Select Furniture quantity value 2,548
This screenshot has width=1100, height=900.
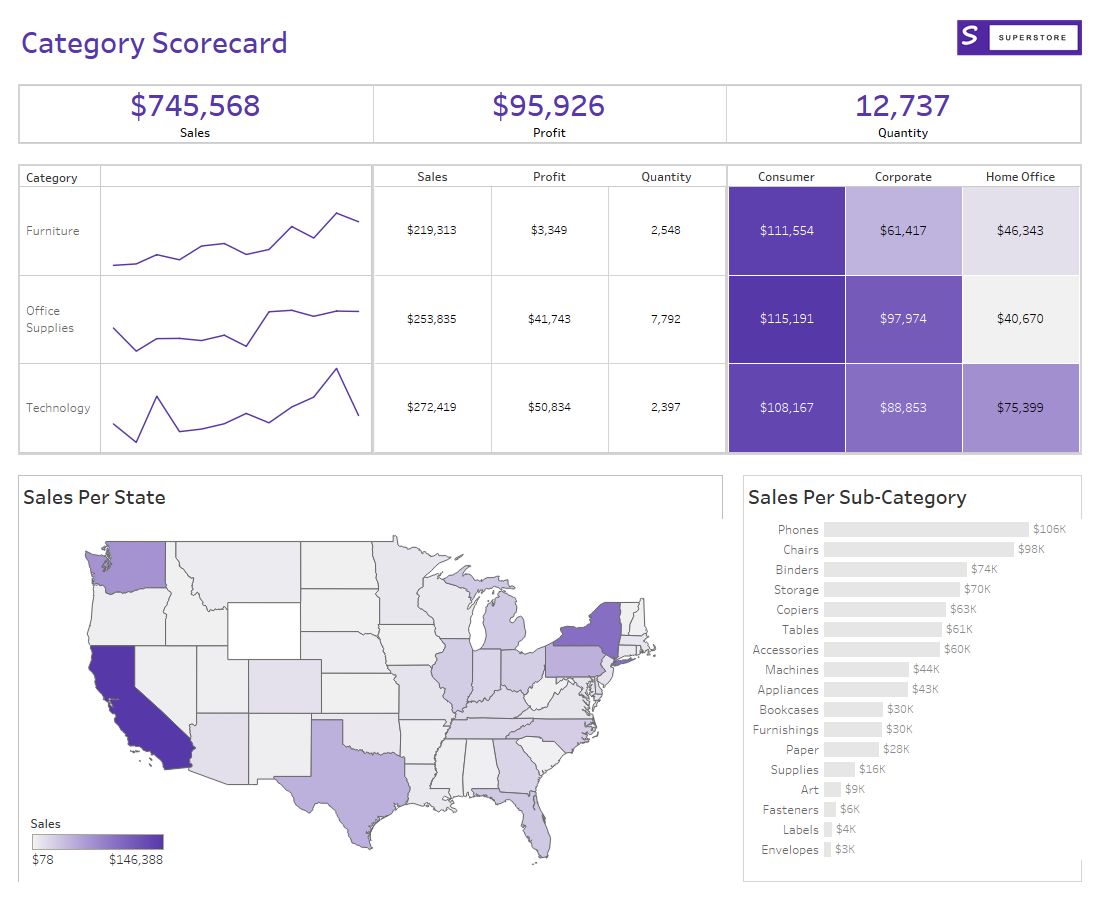pos(666,230)
